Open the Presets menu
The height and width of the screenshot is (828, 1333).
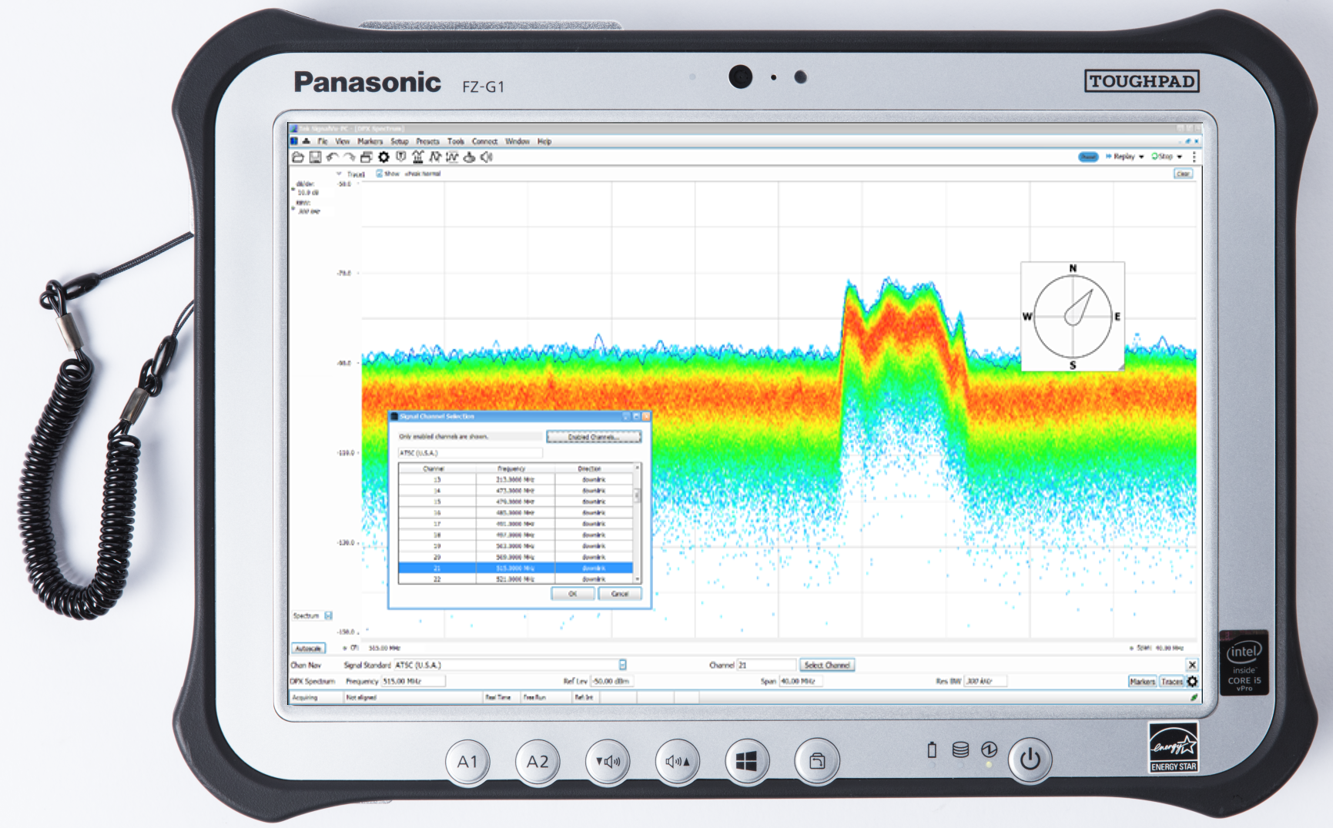point(427,142)
